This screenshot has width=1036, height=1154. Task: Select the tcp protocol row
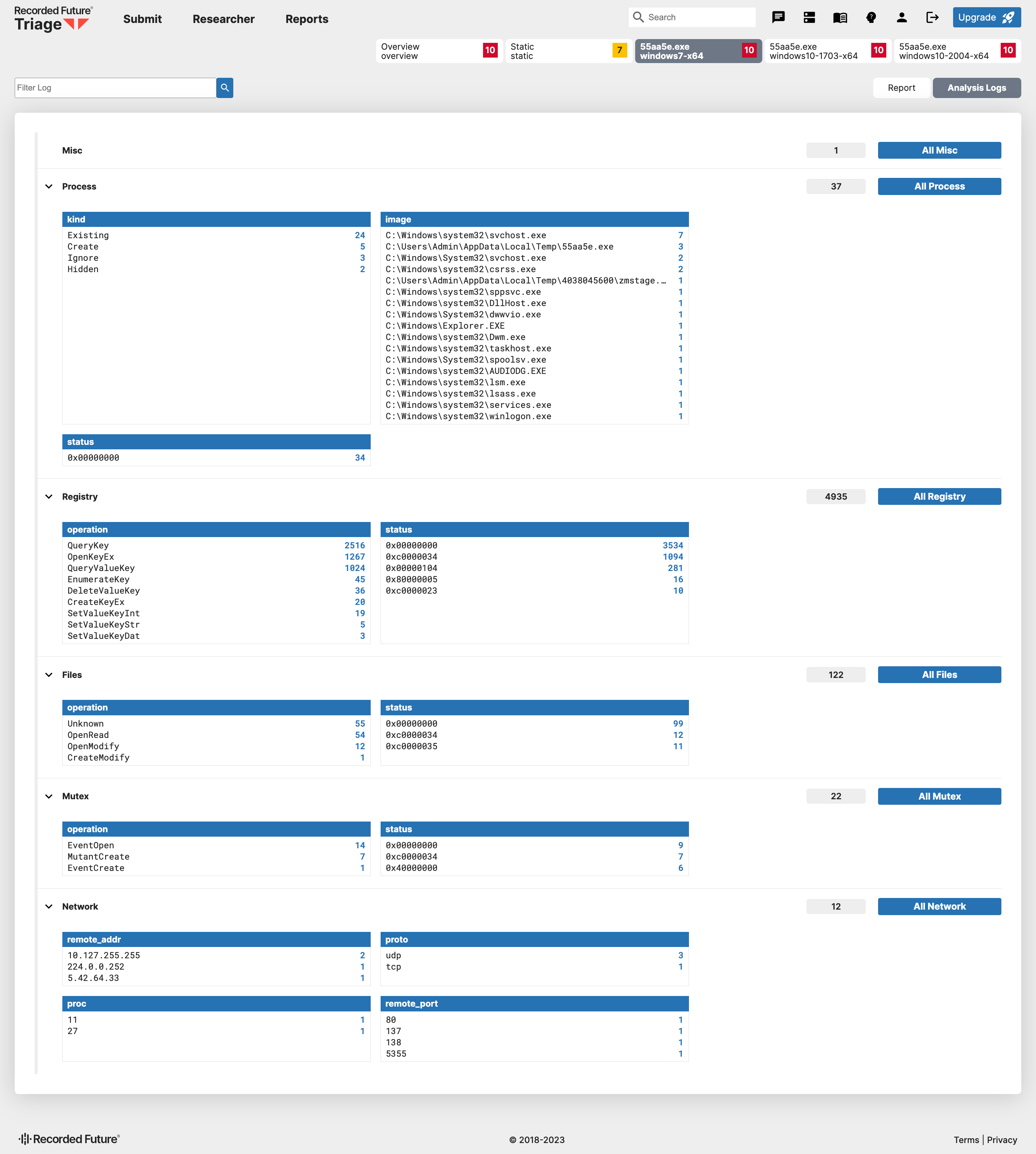tap(534, 967)
